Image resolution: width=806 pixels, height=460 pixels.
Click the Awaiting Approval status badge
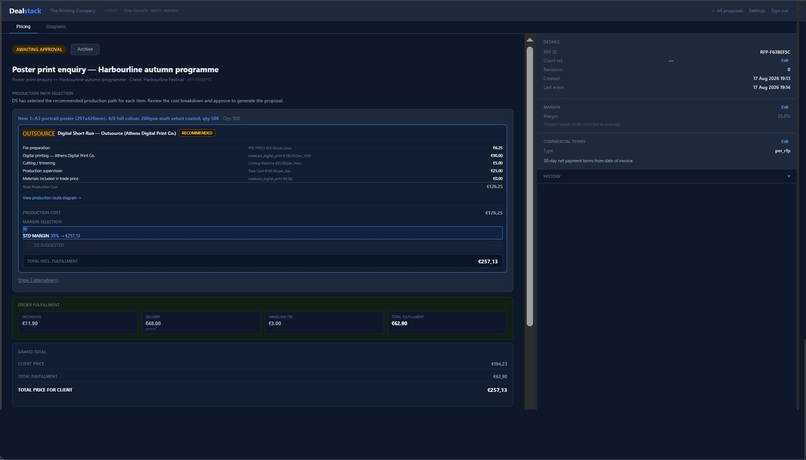[x=39, y=50]
